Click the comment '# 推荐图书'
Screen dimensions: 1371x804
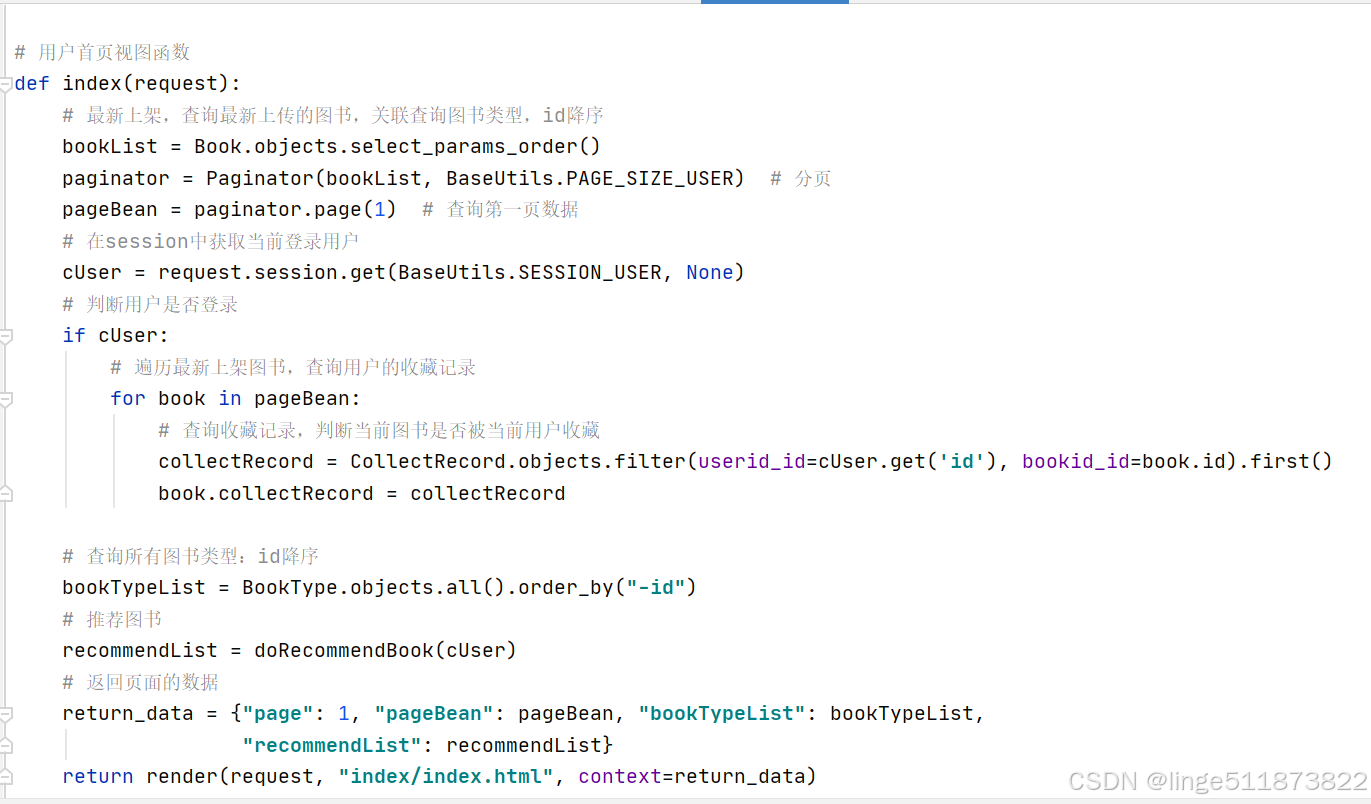112,619
